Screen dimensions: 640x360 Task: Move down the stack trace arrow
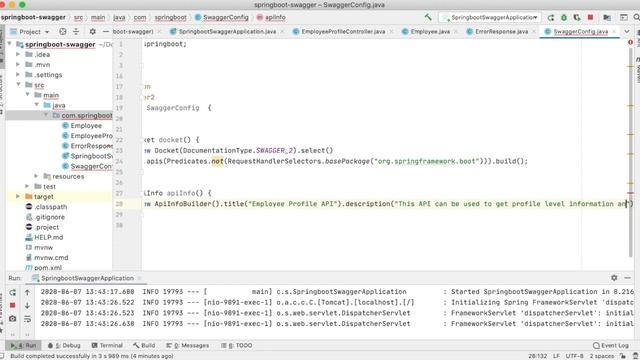click(27, 305)
